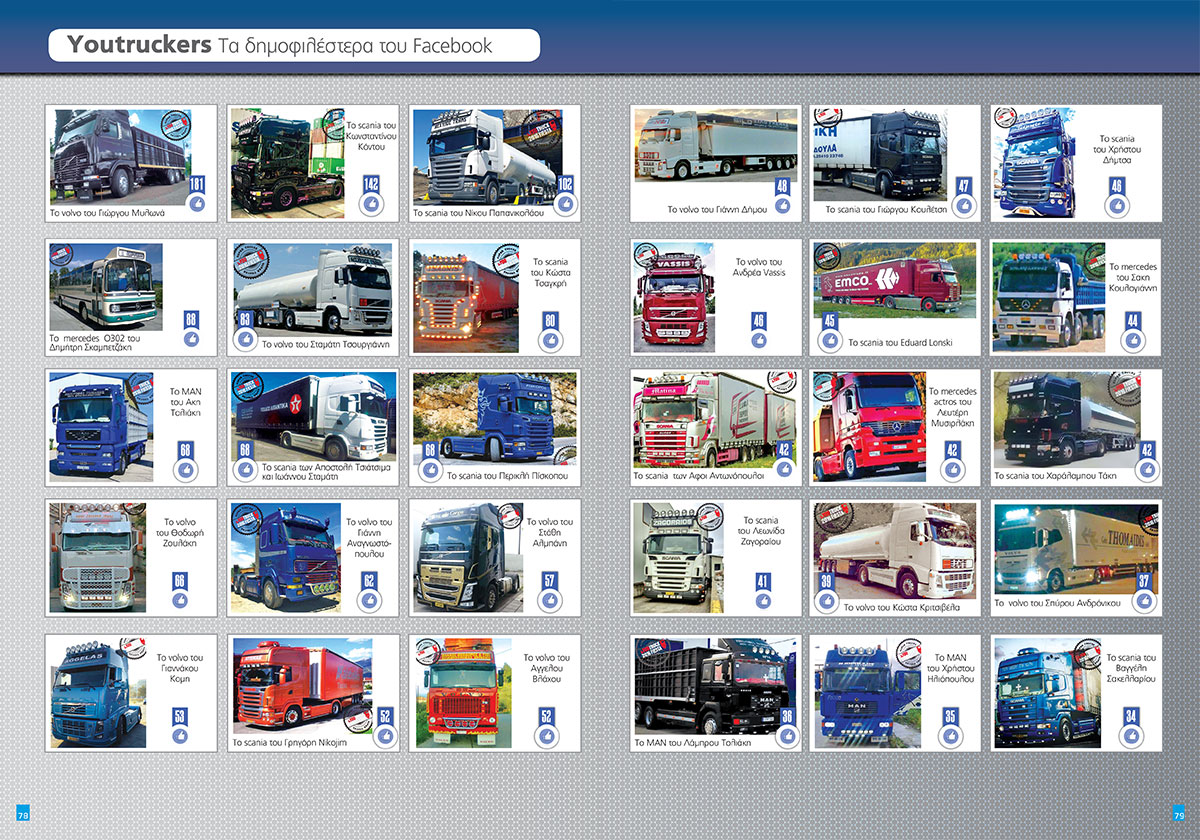Click the 'Τα δημοφιλέστερα του Facebook' heading text
1200x840 pixels.
(355, 45)
